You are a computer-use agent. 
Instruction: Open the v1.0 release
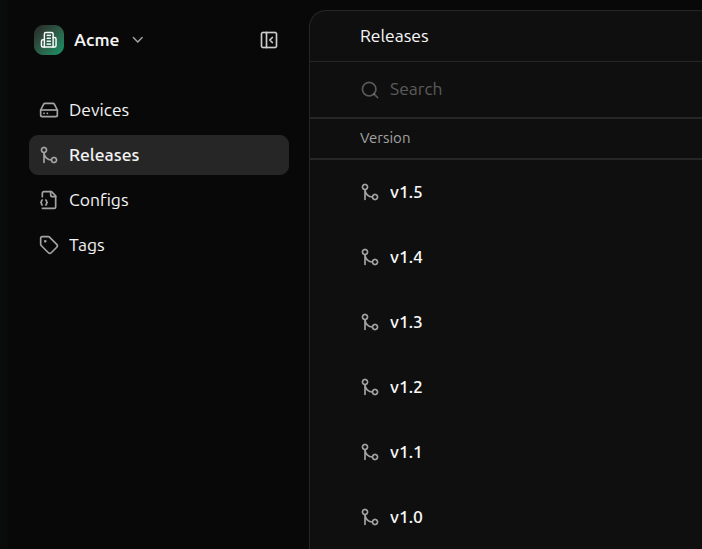406,517
